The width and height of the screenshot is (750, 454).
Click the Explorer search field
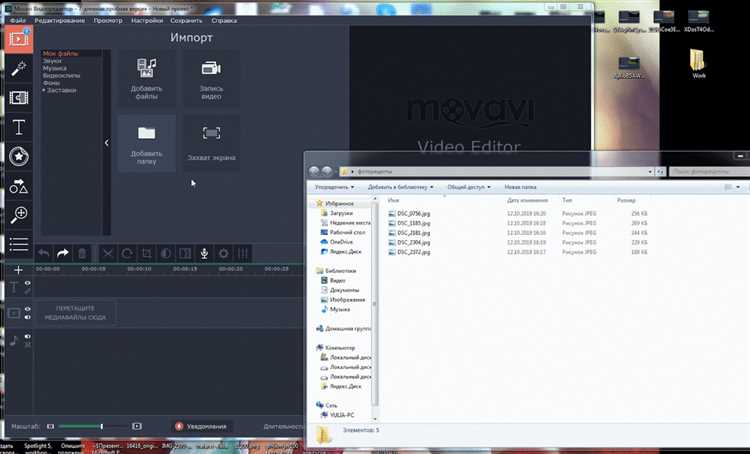tap(710, 171)
